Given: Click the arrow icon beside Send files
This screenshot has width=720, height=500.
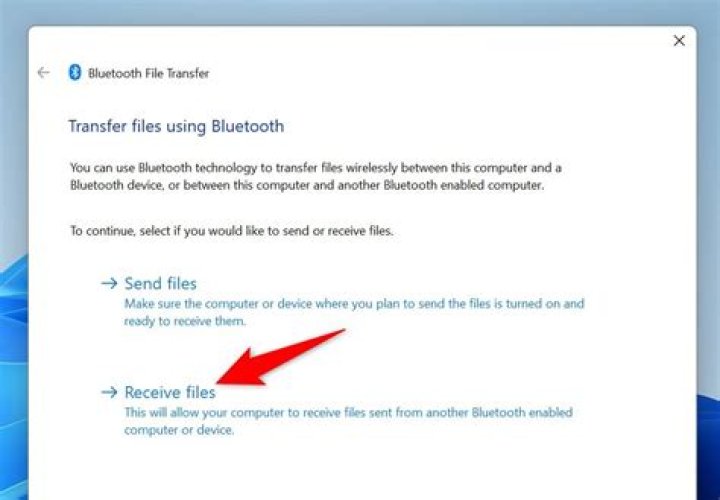Looking at the screenshot, I should [x=109, y=283].
